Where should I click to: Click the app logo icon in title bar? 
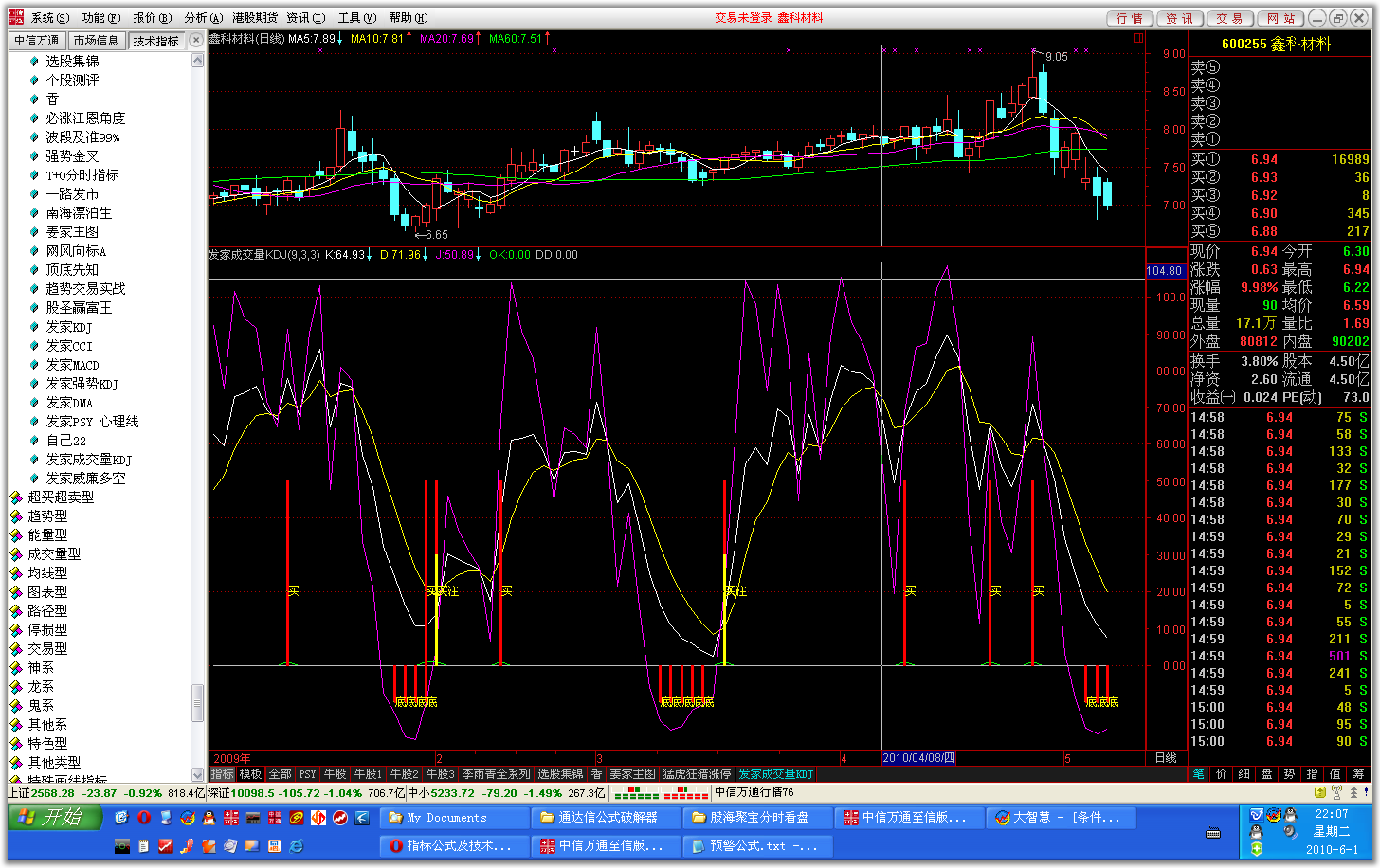click(16, 17)
